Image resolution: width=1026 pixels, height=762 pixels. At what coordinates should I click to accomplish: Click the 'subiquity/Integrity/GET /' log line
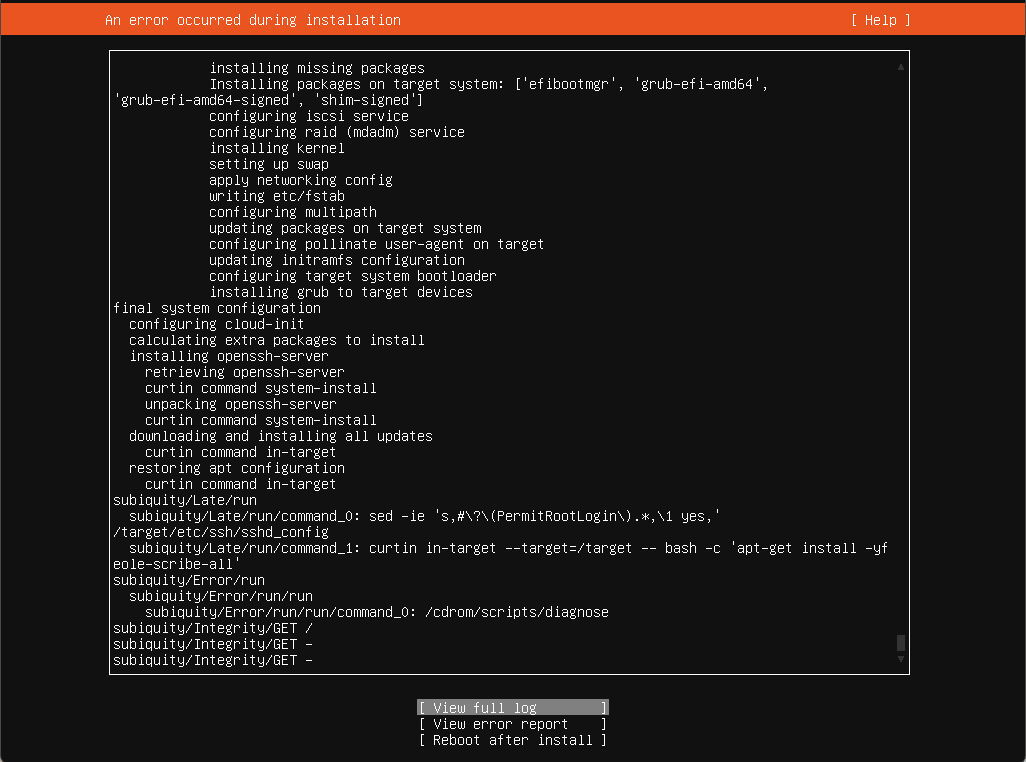click(x=213, y=628)
